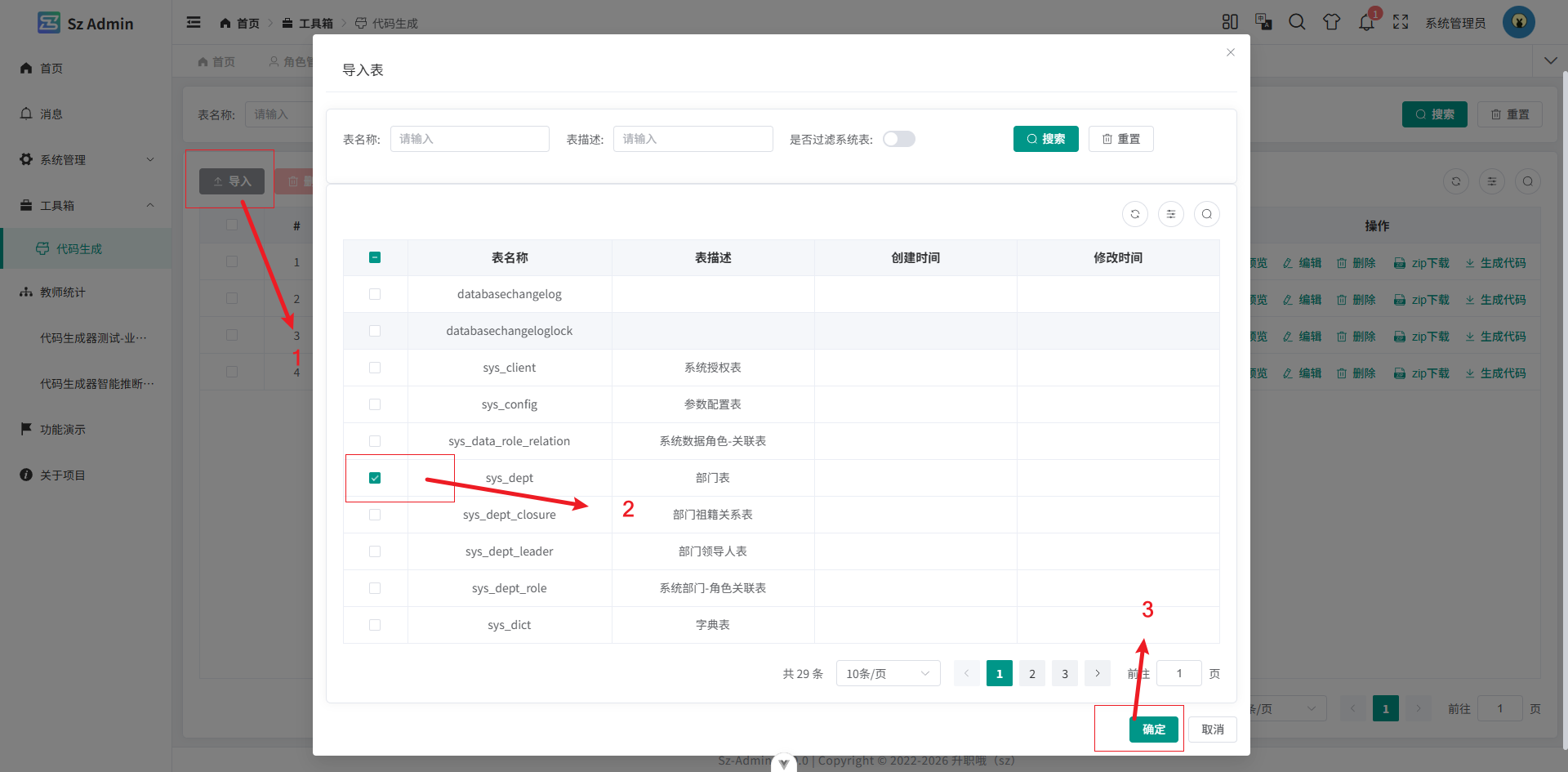Check the databasechangeloglock row checkbox
Screen dimensions: 1568x772
[x=375, y=331]
